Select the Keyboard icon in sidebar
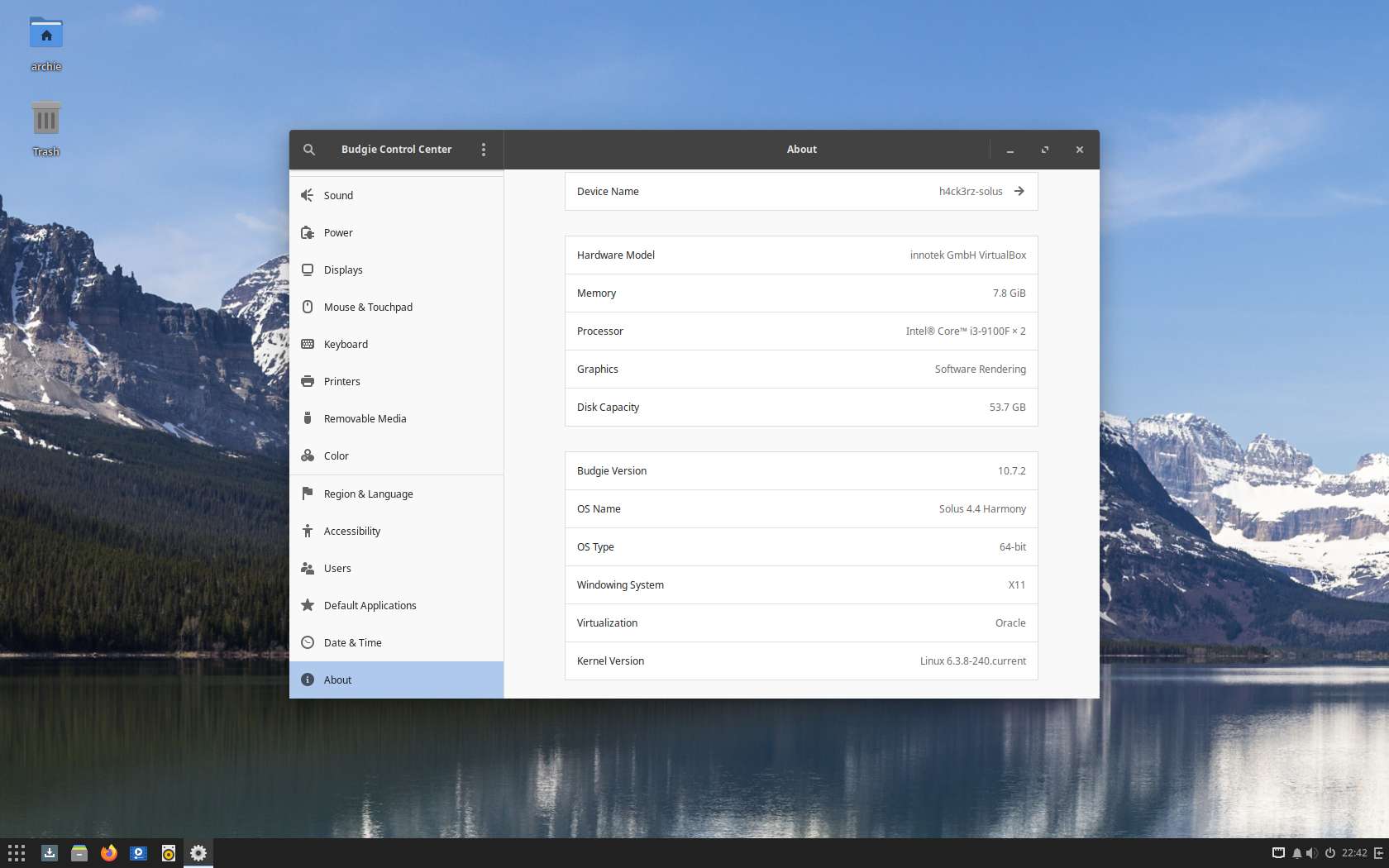The image size is (1389, 868). [x=308, y=344]
